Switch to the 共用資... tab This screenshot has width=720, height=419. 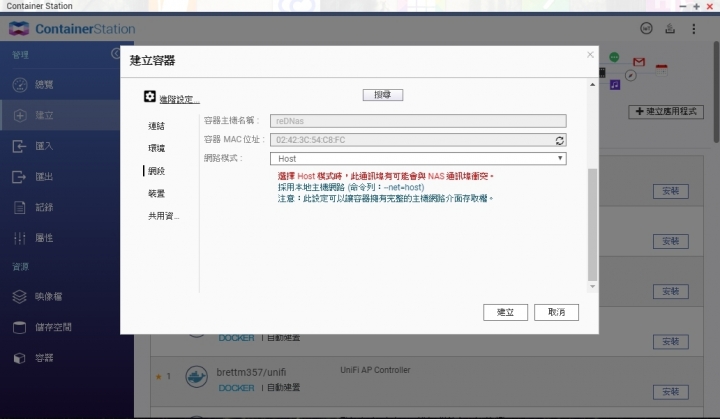click(x=163, y=216)
